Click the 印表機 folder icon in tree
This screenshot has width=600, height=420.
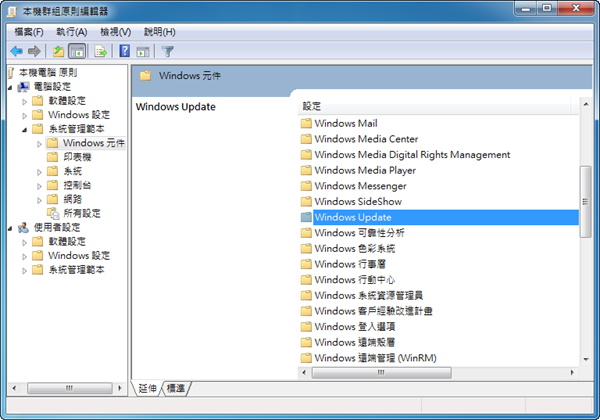tap(52, 157)
